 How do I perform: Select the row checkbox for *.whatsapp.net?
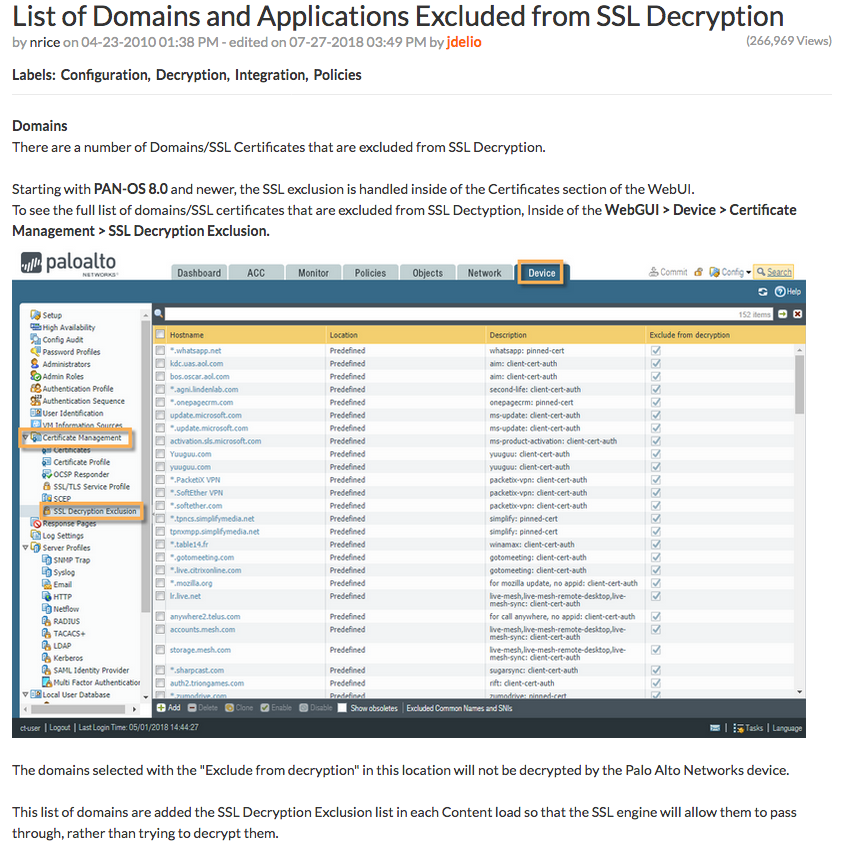click(x=160, y=351)
